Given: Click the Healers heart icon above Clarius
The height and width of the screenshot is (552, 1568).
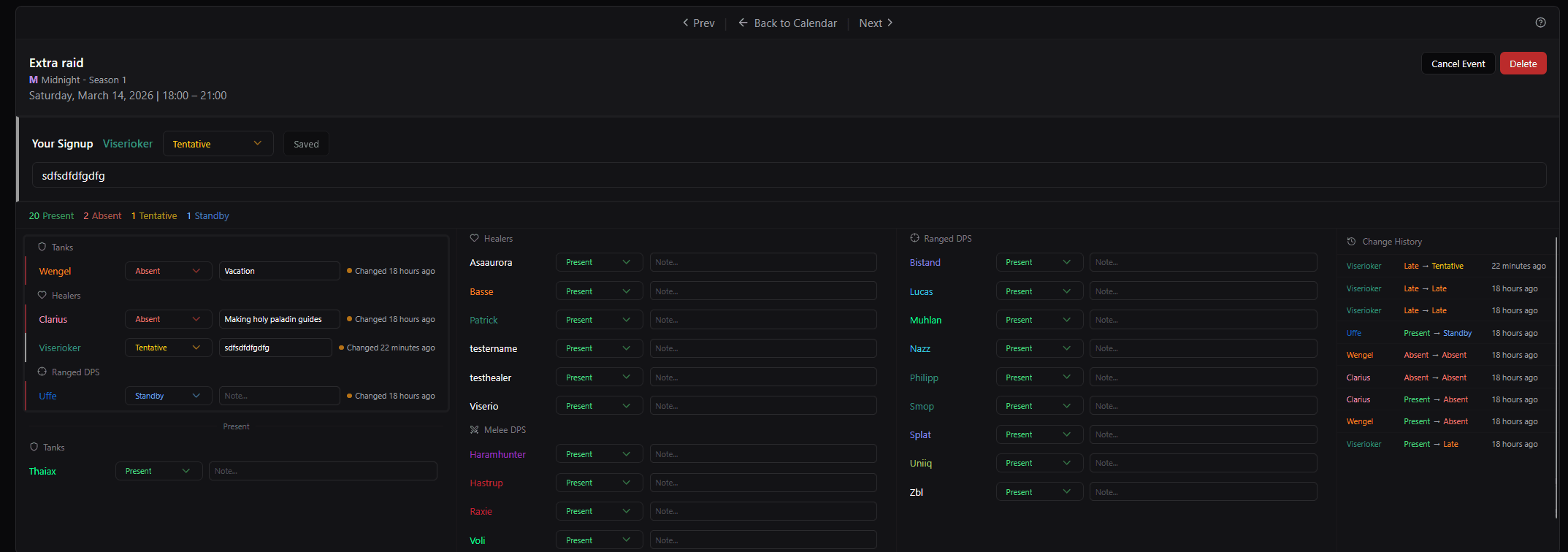Looking at the screenshot, I should [42, 295].
